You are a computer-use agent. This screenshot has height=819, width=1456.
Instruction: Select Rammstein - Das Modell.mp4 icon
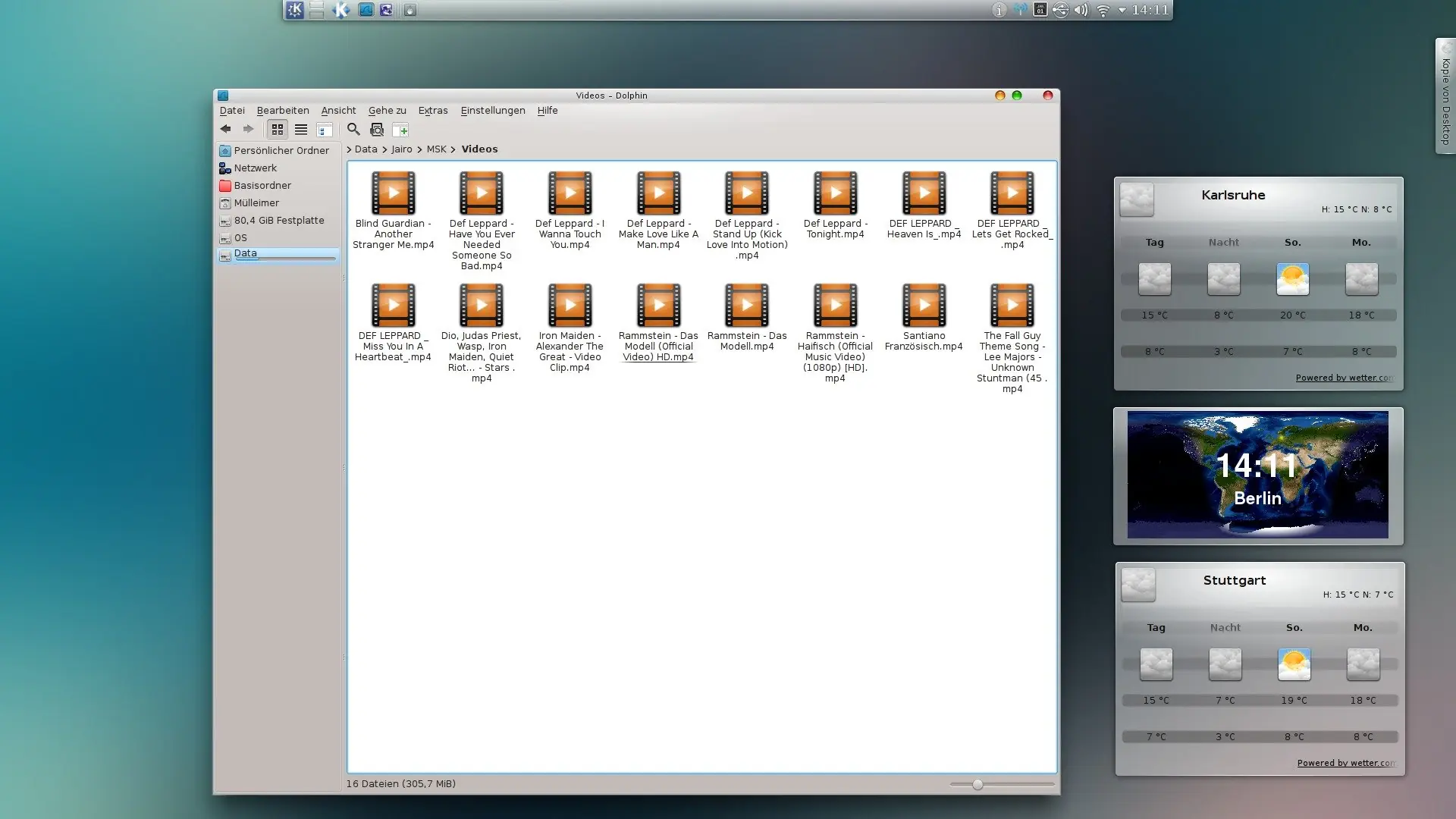click(x=747, y=306)
